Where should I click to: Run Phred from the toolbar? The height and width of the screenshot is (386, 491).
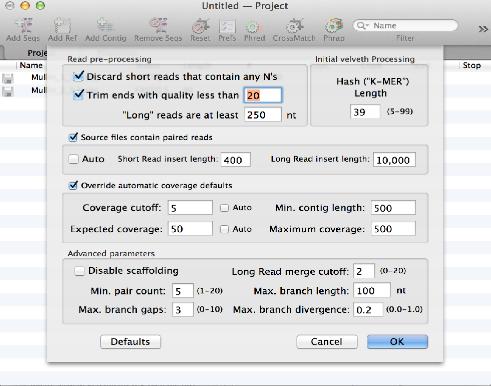tap(254, 30)
